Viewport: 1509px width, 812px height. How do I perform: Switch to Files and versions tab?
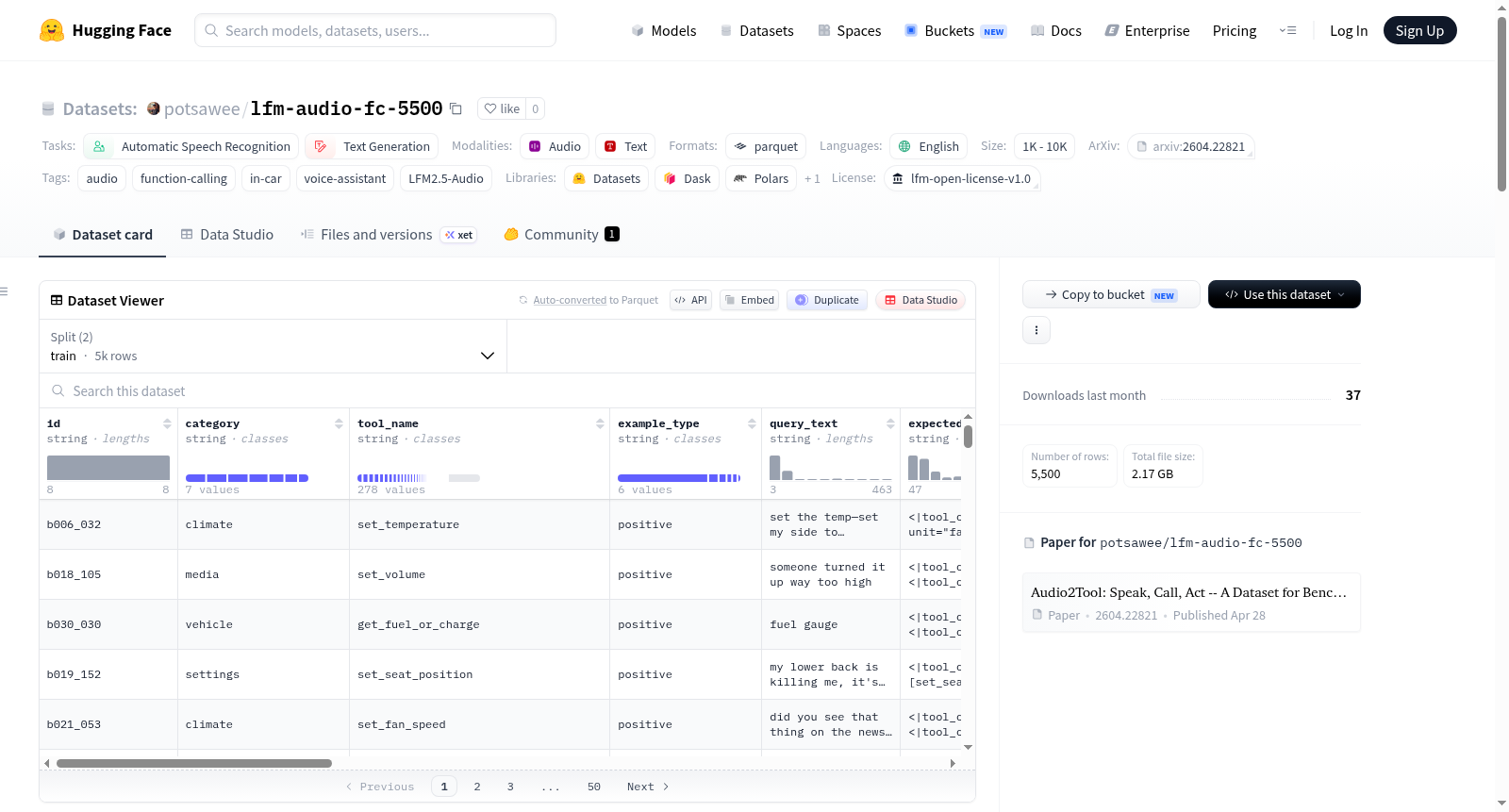[388, 235]
